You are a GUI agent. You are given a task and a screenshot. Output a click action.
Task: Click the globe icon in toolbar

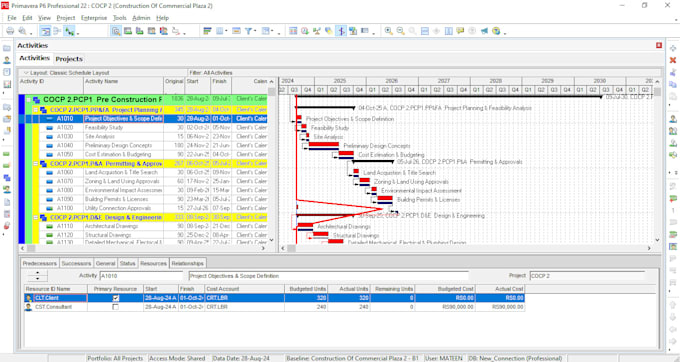[496, 31]
